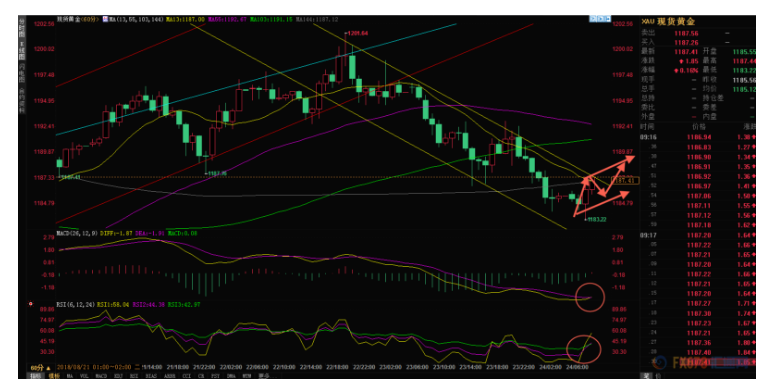Select the VOL indicator tab
Screen dimensions: 770x392
[84, 376]
